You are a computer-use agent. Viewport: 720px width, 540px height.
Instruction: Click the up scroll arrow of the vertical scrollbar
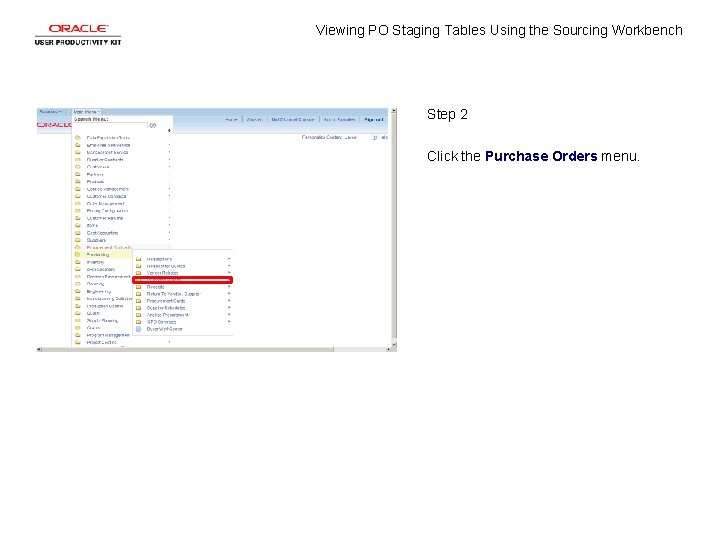[394, 111]
